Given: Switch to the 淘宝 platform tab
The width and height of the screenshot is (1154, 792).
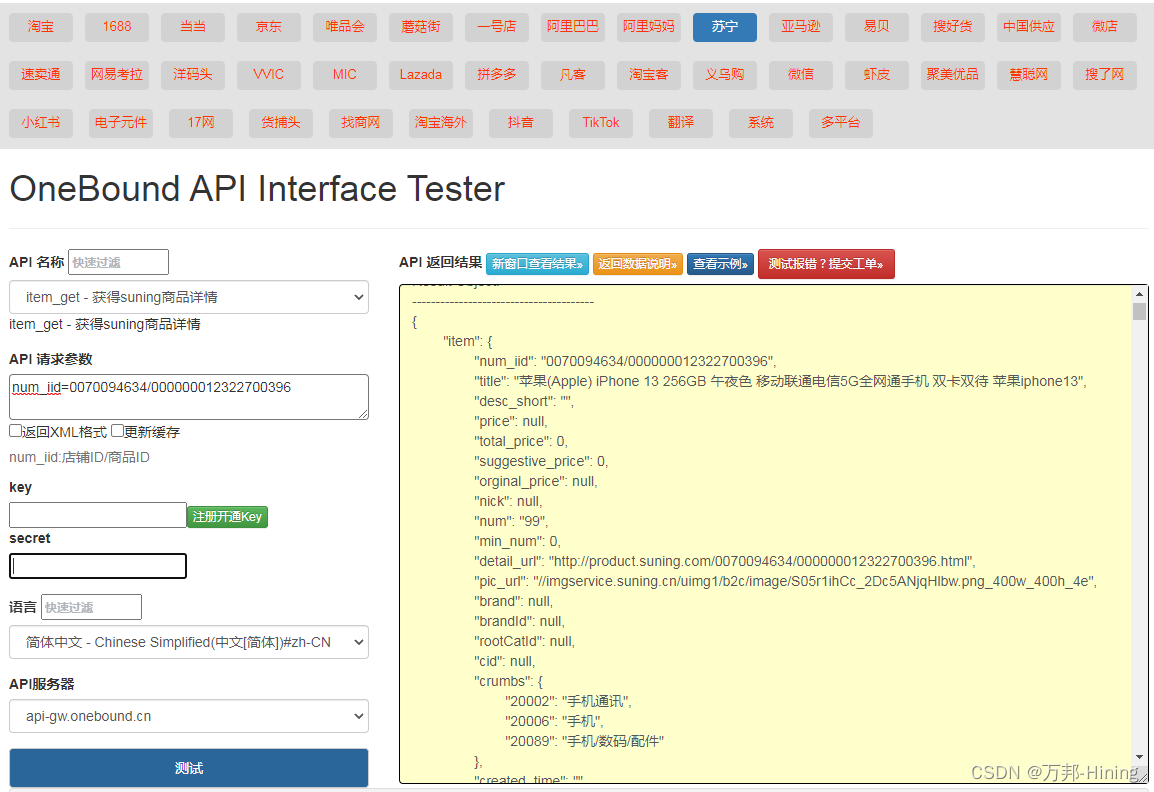Looking at the screenshot, I should click(x=40, y=27).
